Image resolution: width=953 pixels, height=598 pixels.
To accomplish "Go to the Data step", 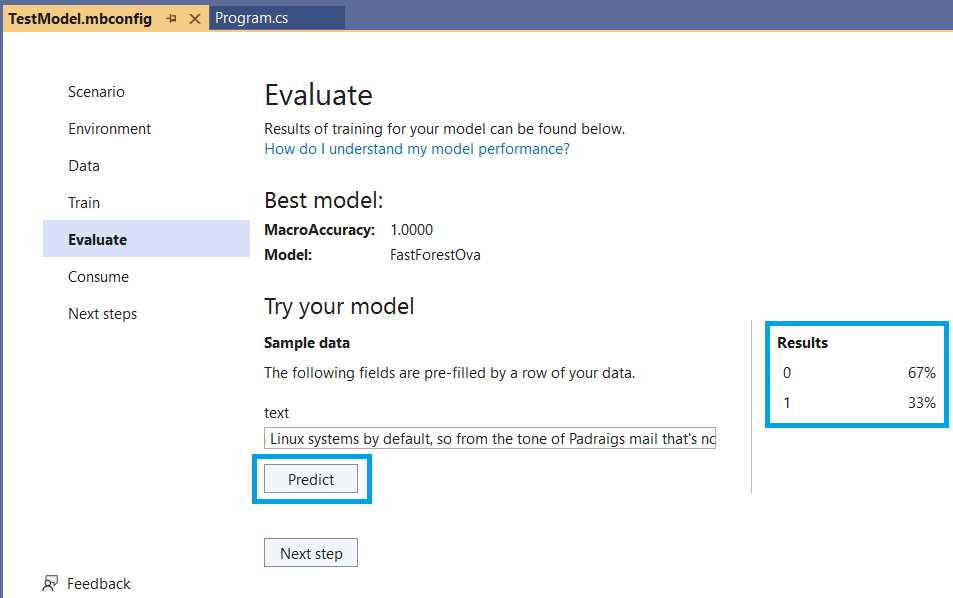I will click(83, 165).
